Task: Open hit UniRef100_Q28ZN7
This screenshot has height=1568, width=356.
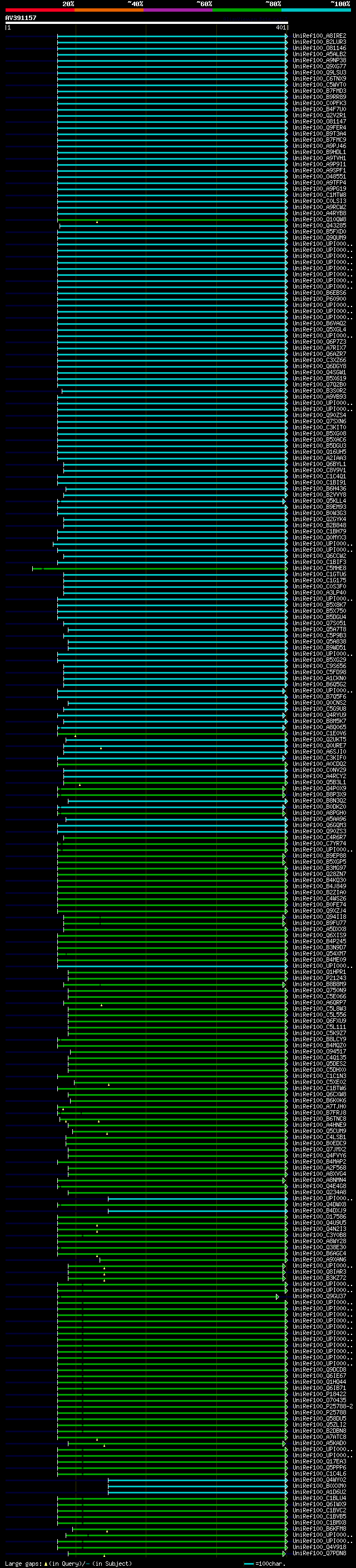Action: 319,873
